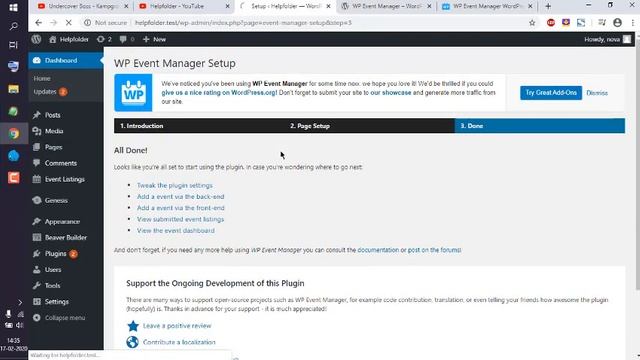
Task: Open pending updates icon in admin bar
Action: click(104, 39)
